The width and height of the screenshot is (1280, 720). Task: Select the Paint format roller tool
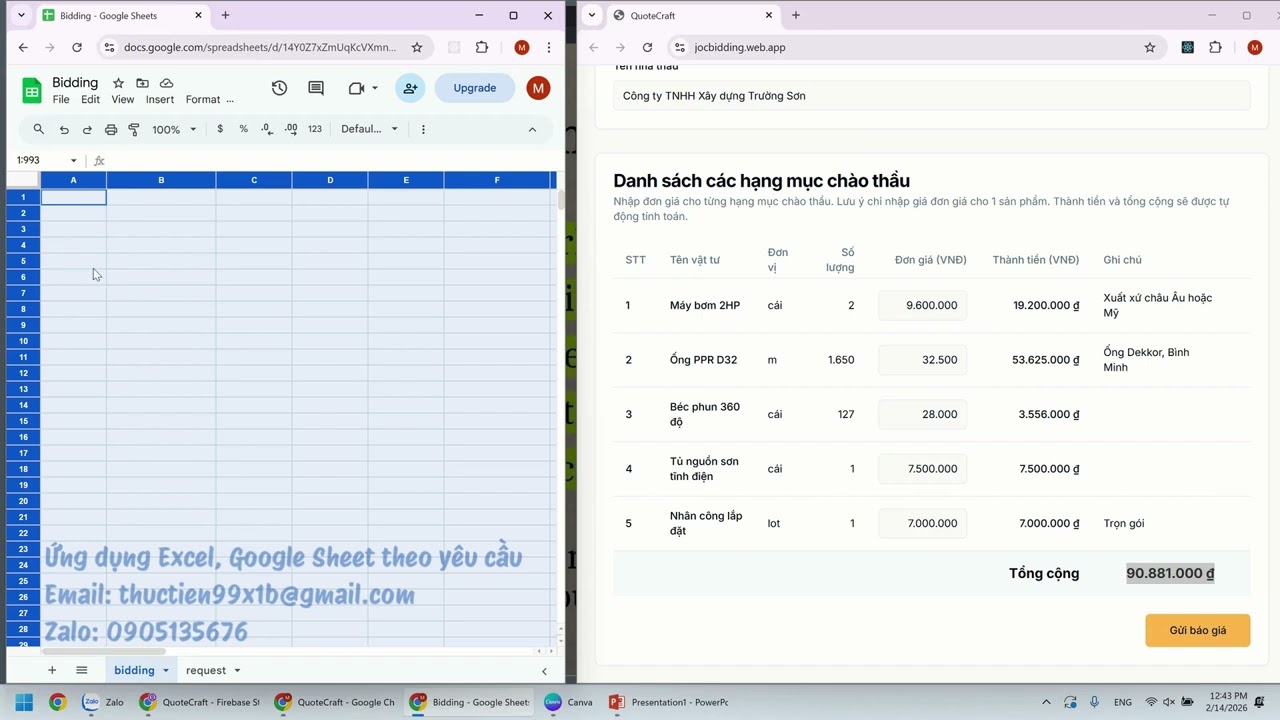tap(134, 129)
